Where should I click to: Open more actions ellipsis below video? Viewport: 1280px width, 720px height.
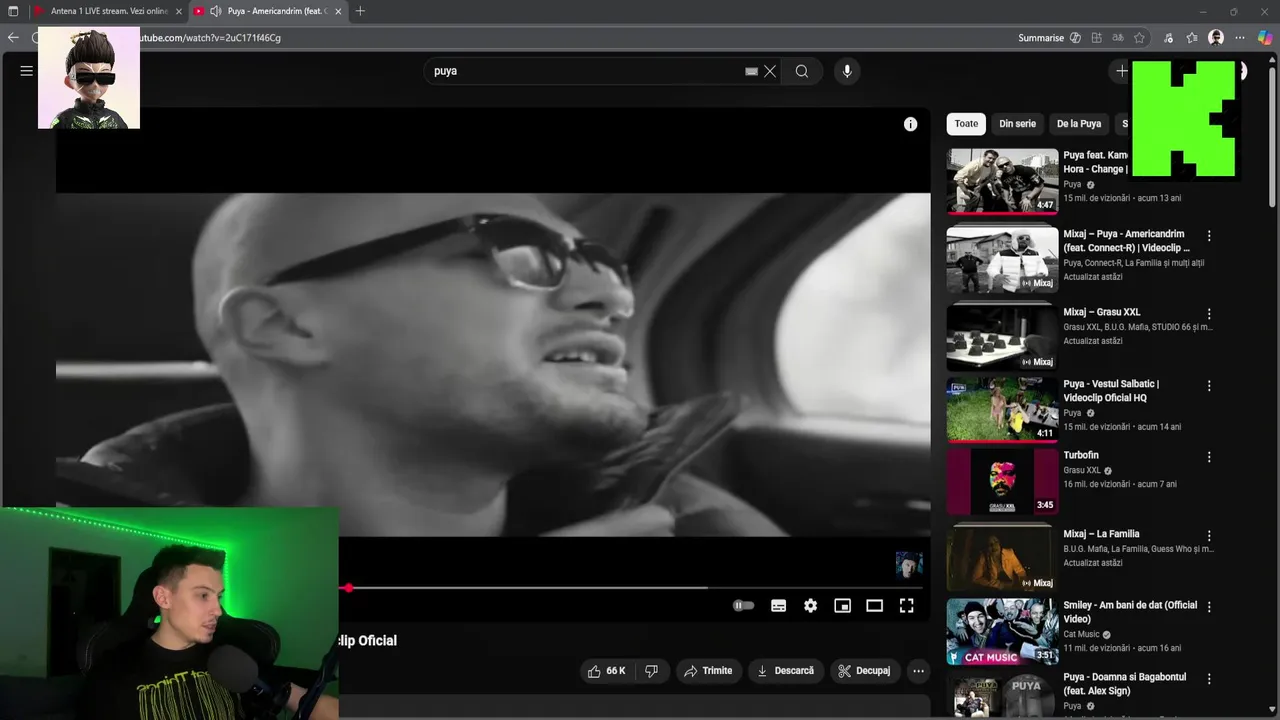[x=918, y=671]
